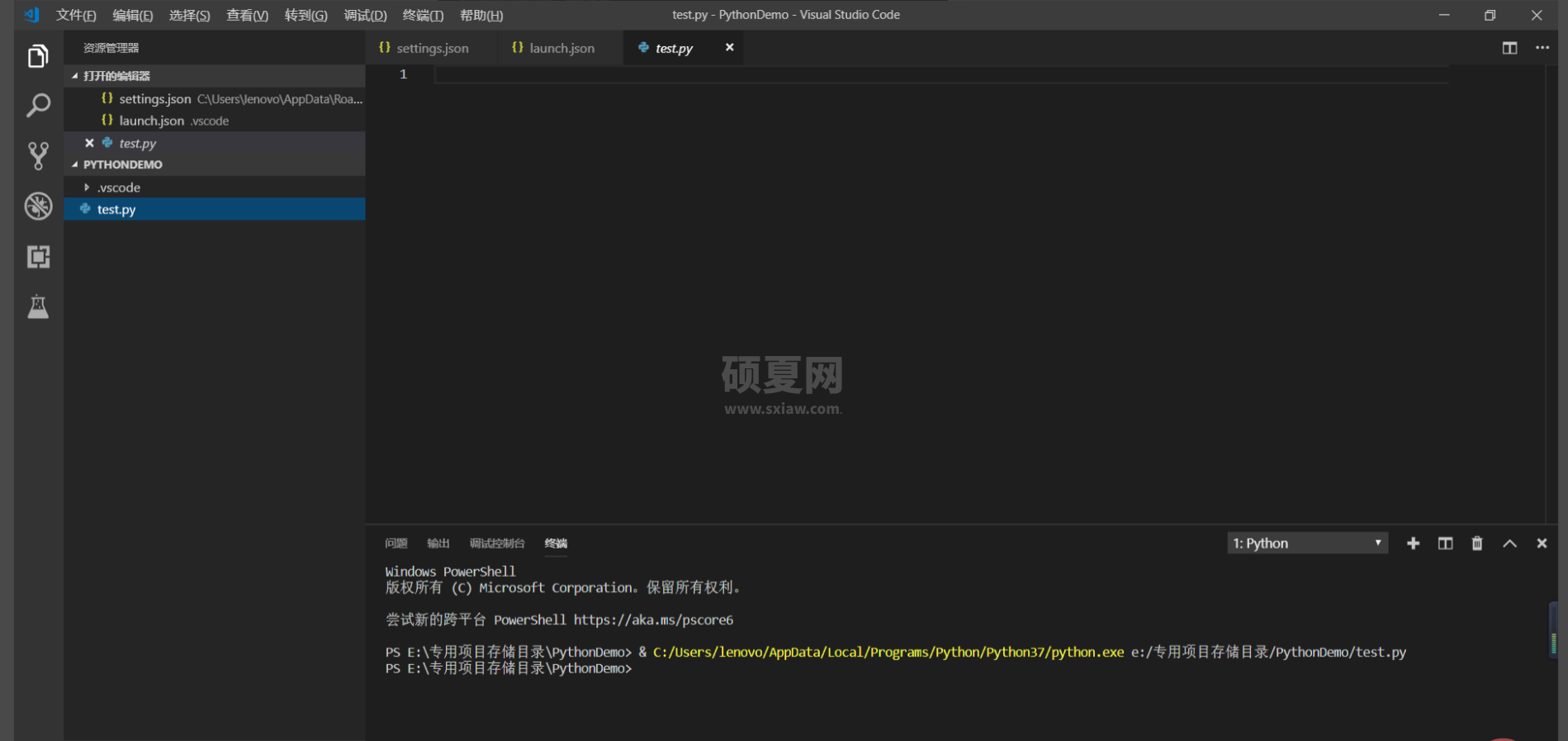Close the terminal panel
This screenshot has width=1568, height=741.
pos(1542,544)
